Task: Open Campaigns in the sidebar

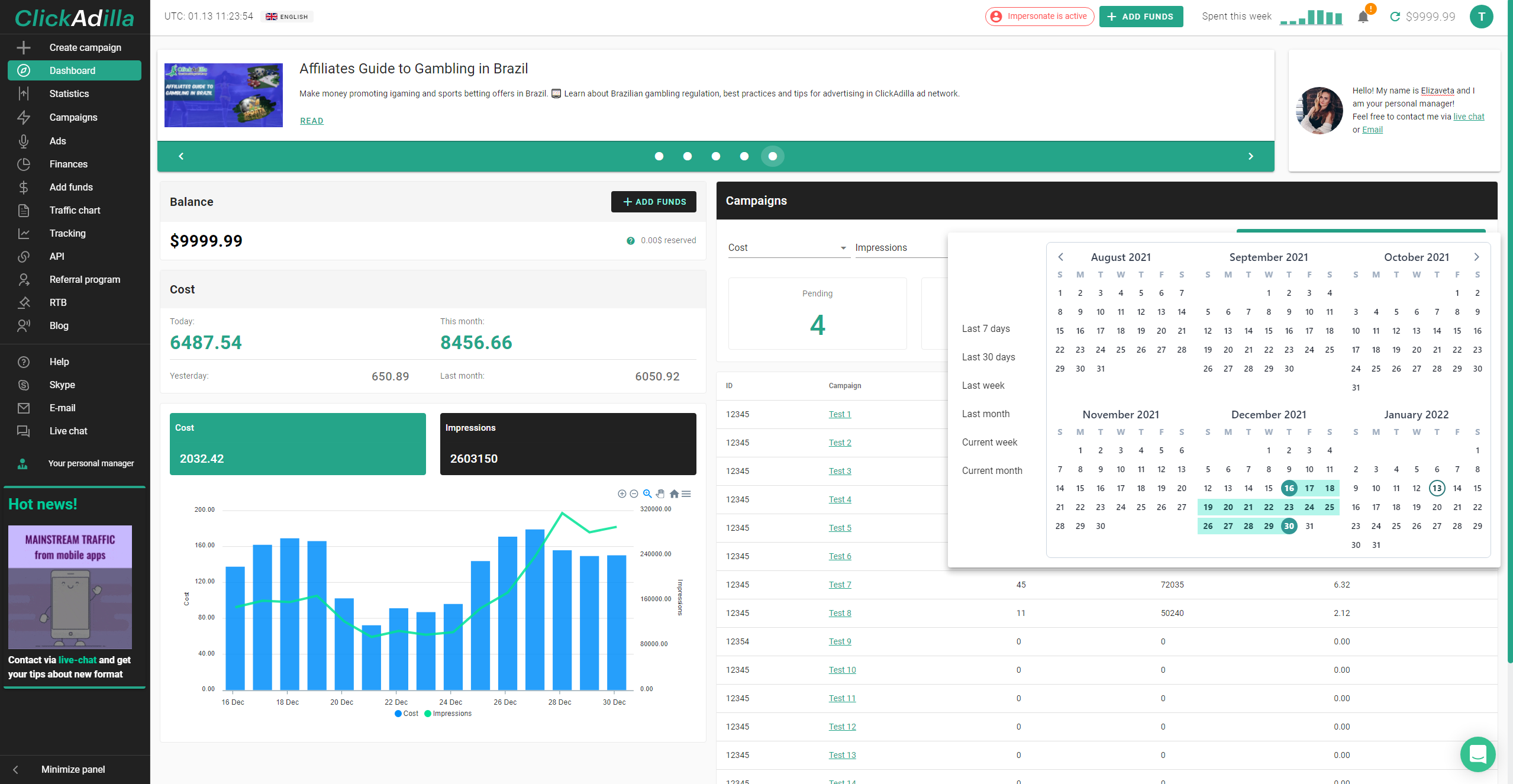Action: point(73,117)
